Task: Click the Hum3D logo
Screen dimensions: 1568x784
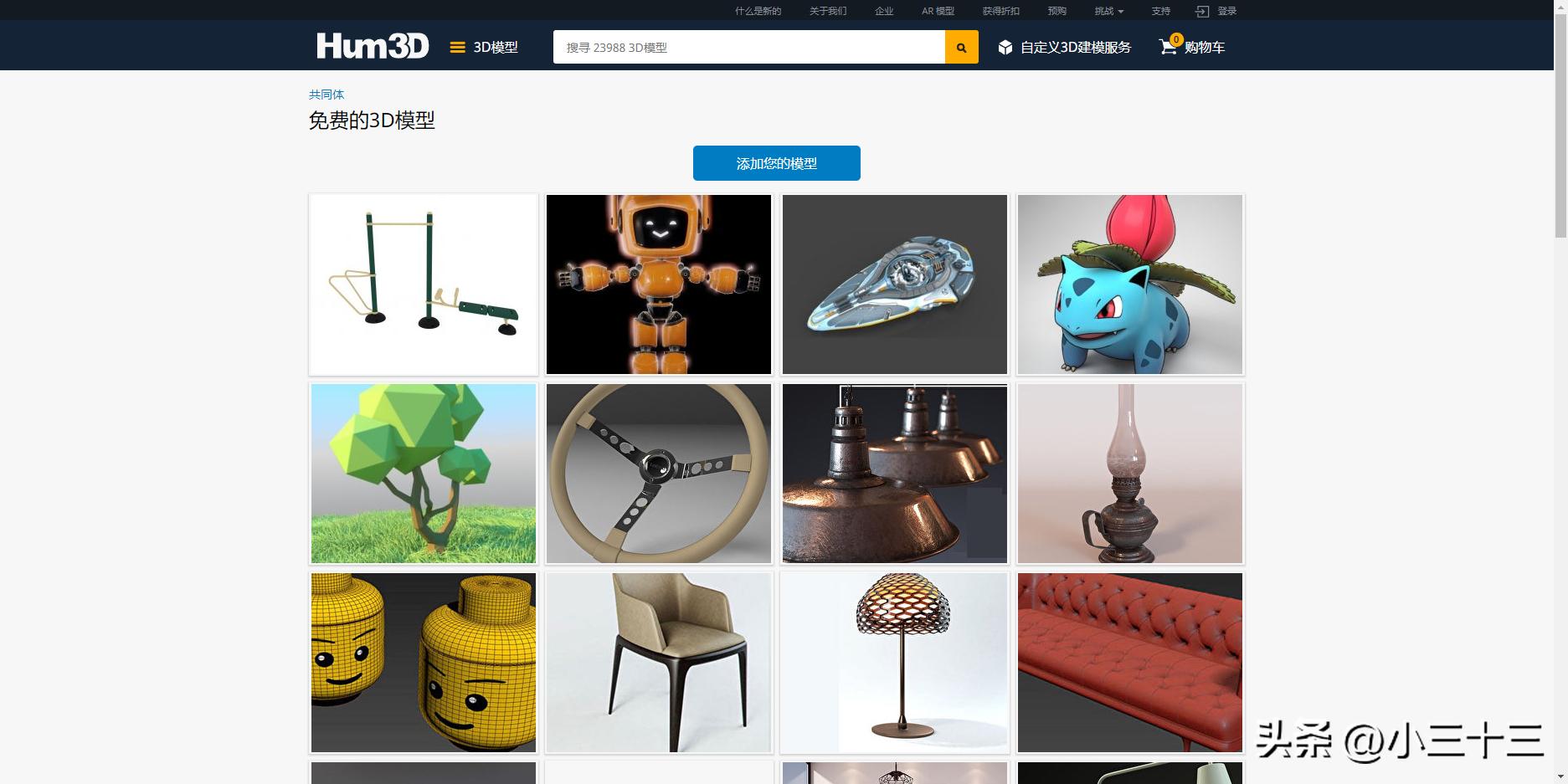Action: (373, 46)
